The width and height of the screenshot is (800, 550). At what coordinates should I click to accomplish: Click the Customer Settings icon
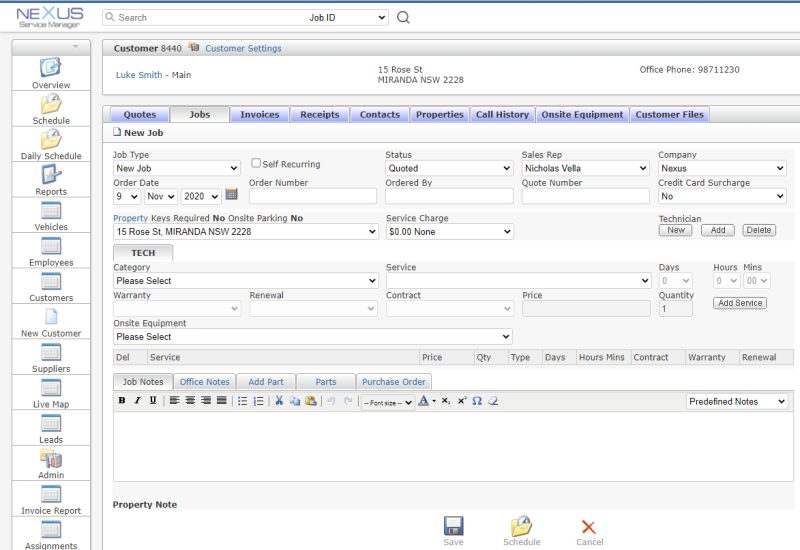193,47
